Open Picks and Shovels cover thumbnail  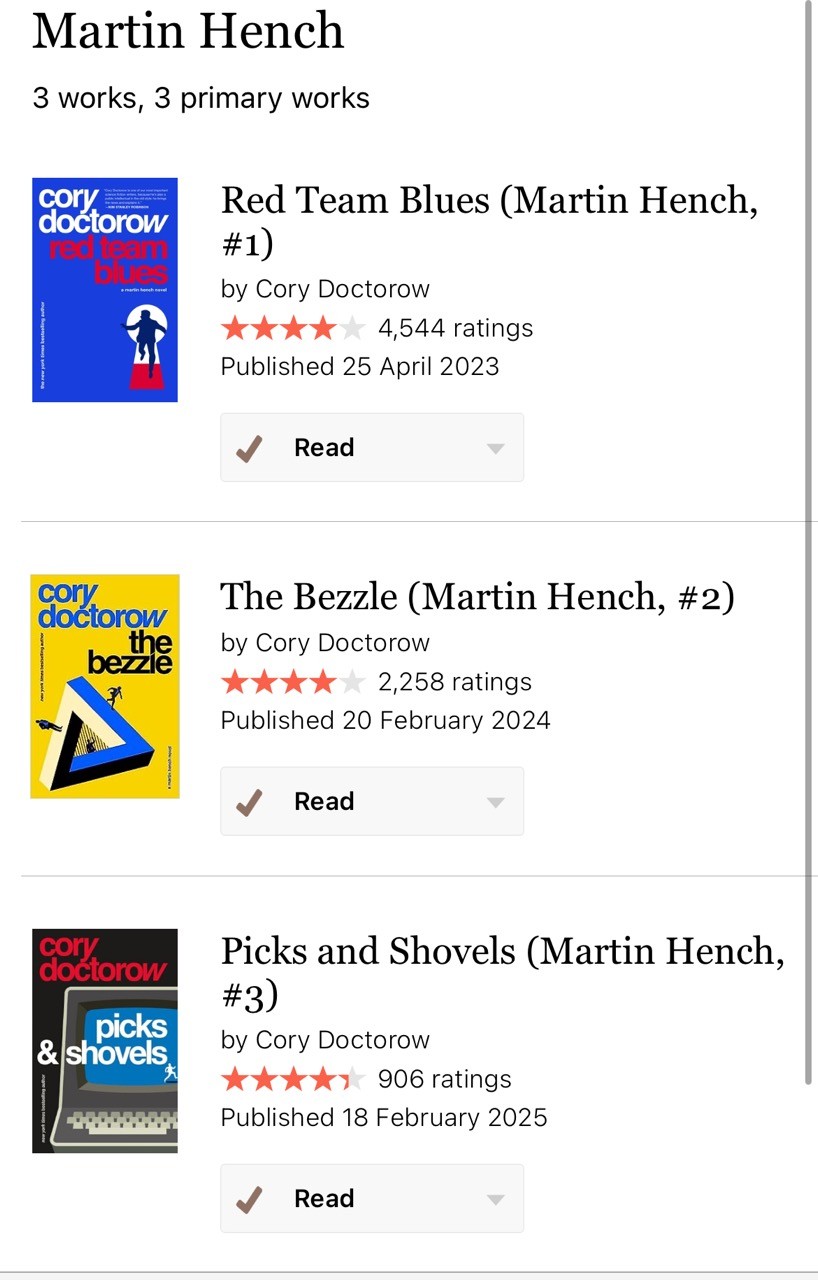pyautogui.click(x=105, y=1041)
